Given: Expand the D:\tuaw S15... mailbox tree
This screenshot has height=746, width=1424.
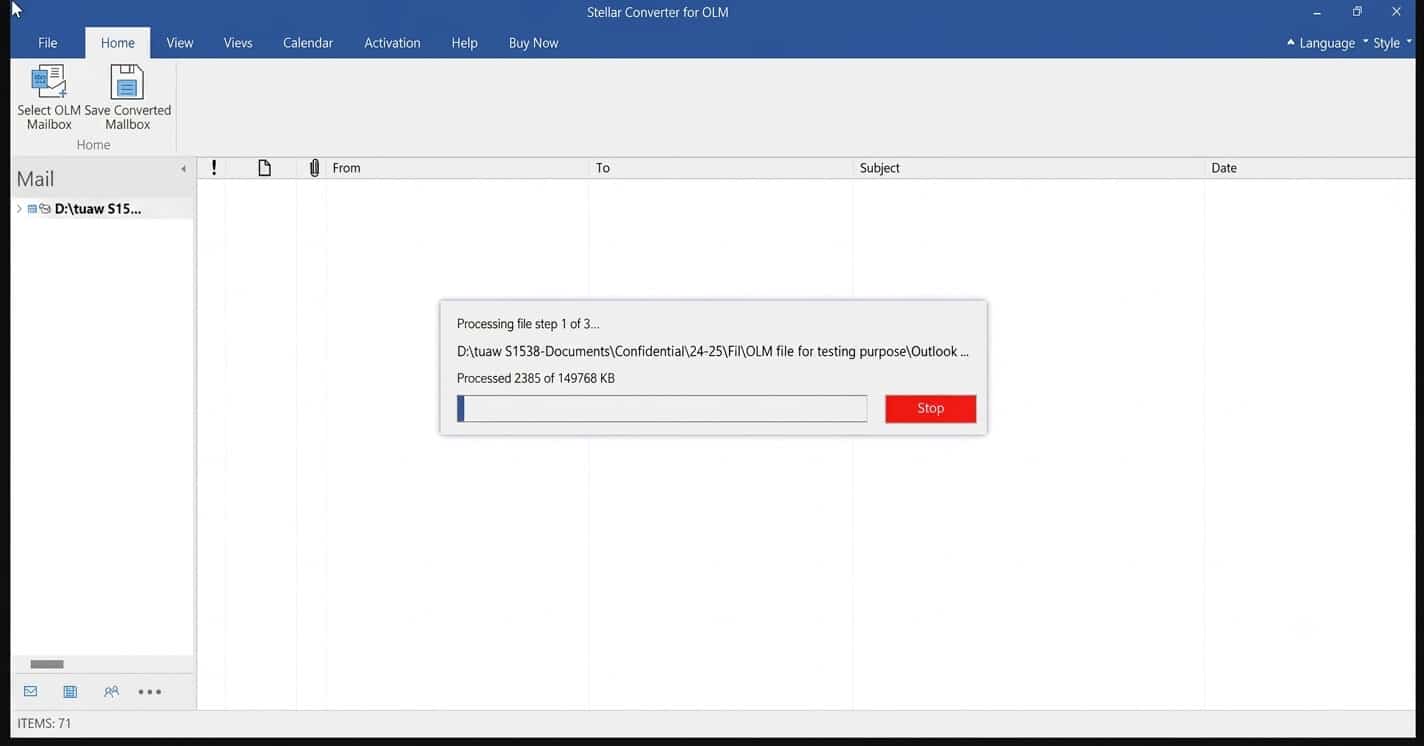Looking at the screenshot, I should point(19,209).
